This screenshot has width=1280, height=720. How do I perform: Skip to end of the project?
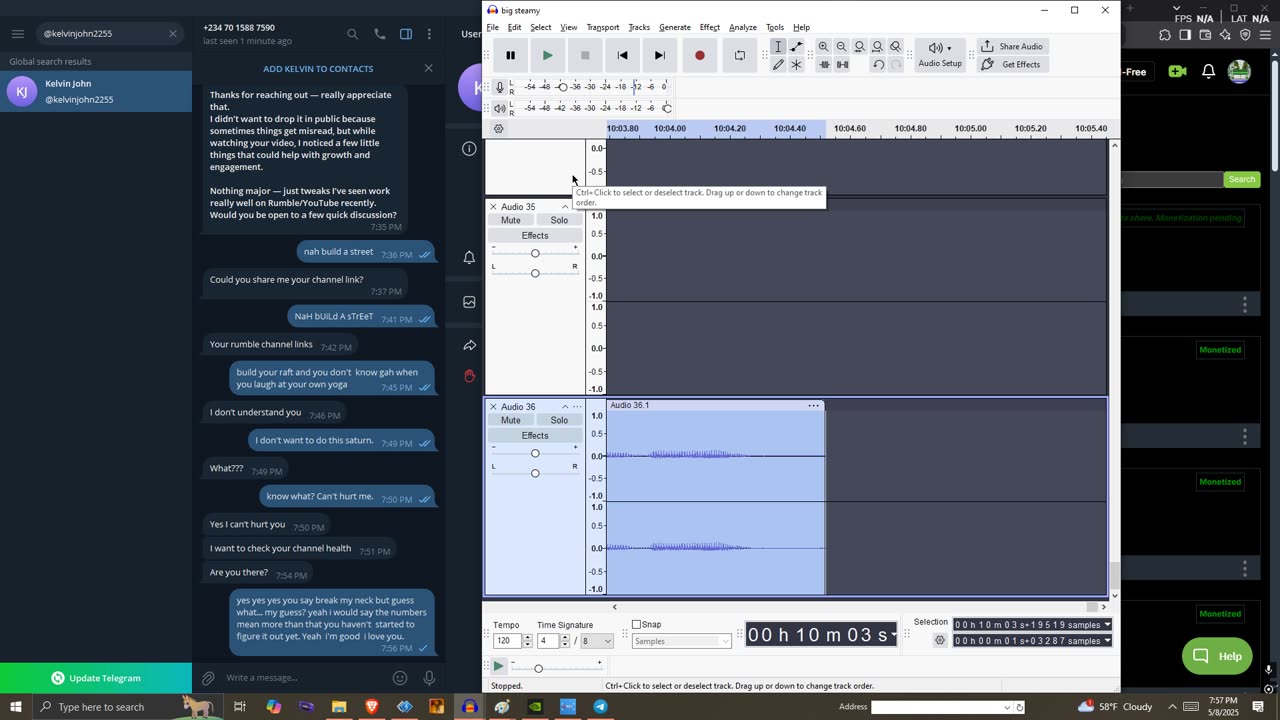(659, 56)
